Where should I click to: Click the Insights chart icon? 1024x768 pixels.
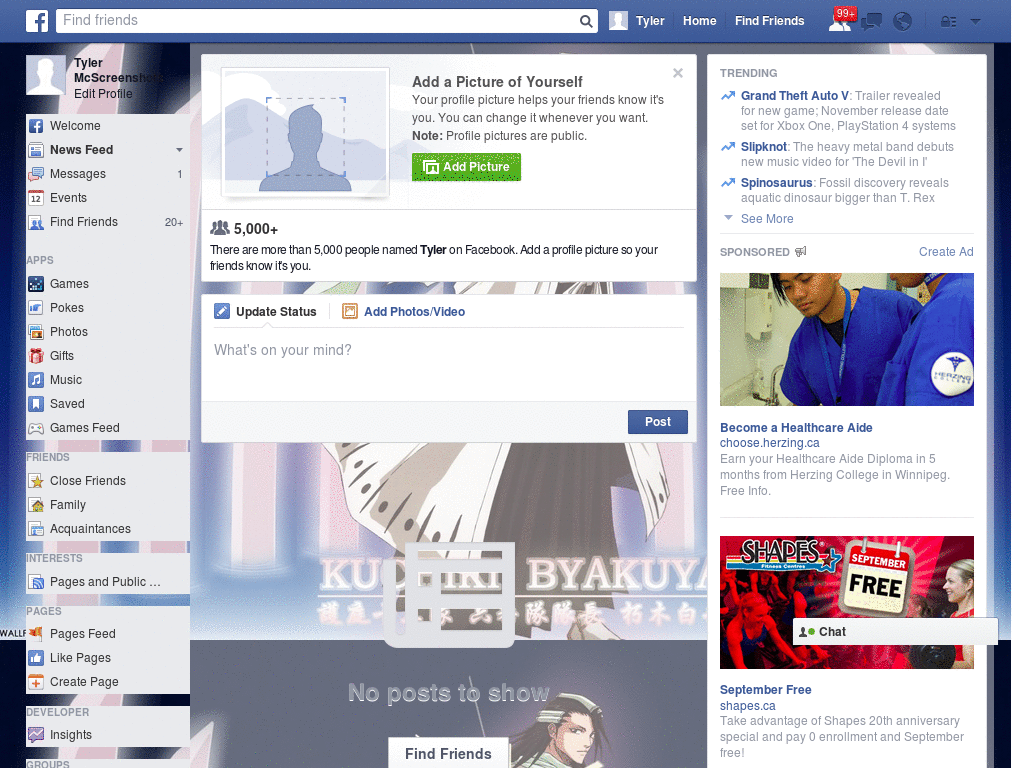37,735
